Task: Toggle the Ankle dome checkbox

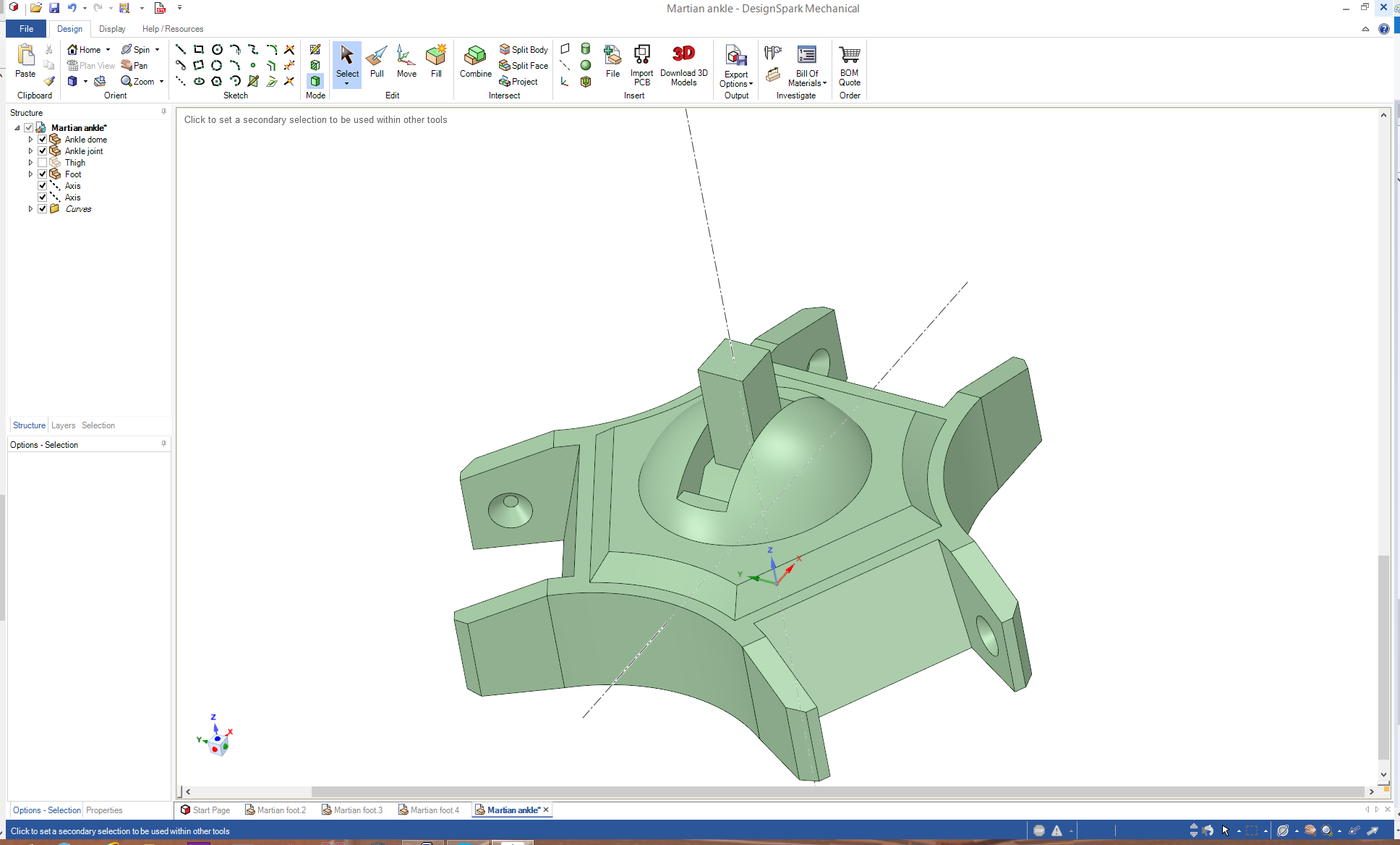Action: coord(43,140)
